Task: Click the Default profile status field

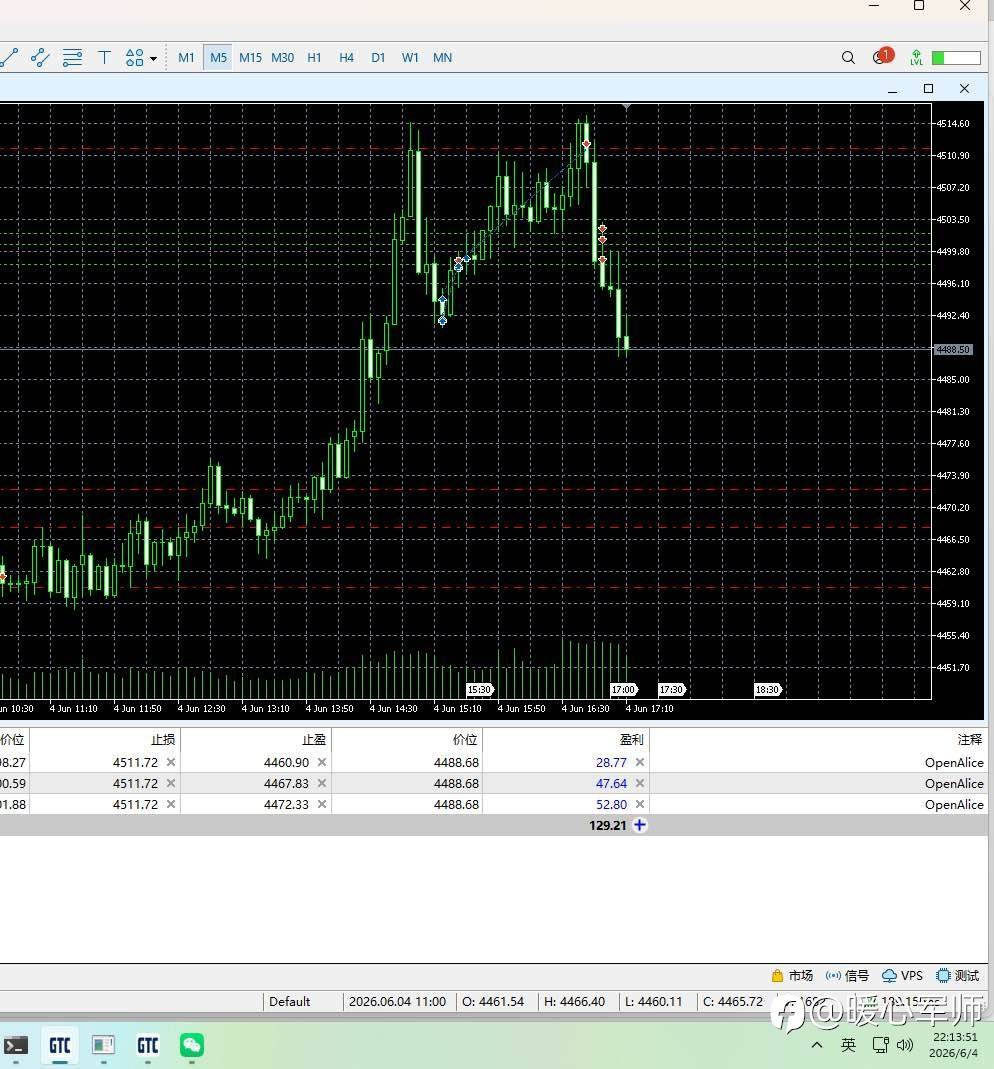Action: (289, 1002)
